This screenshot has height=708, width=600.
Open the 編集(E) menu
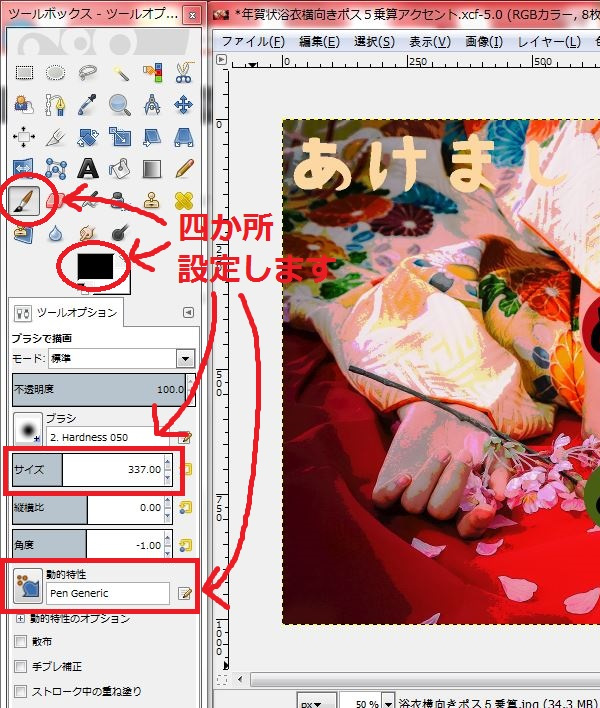point(319,42)
